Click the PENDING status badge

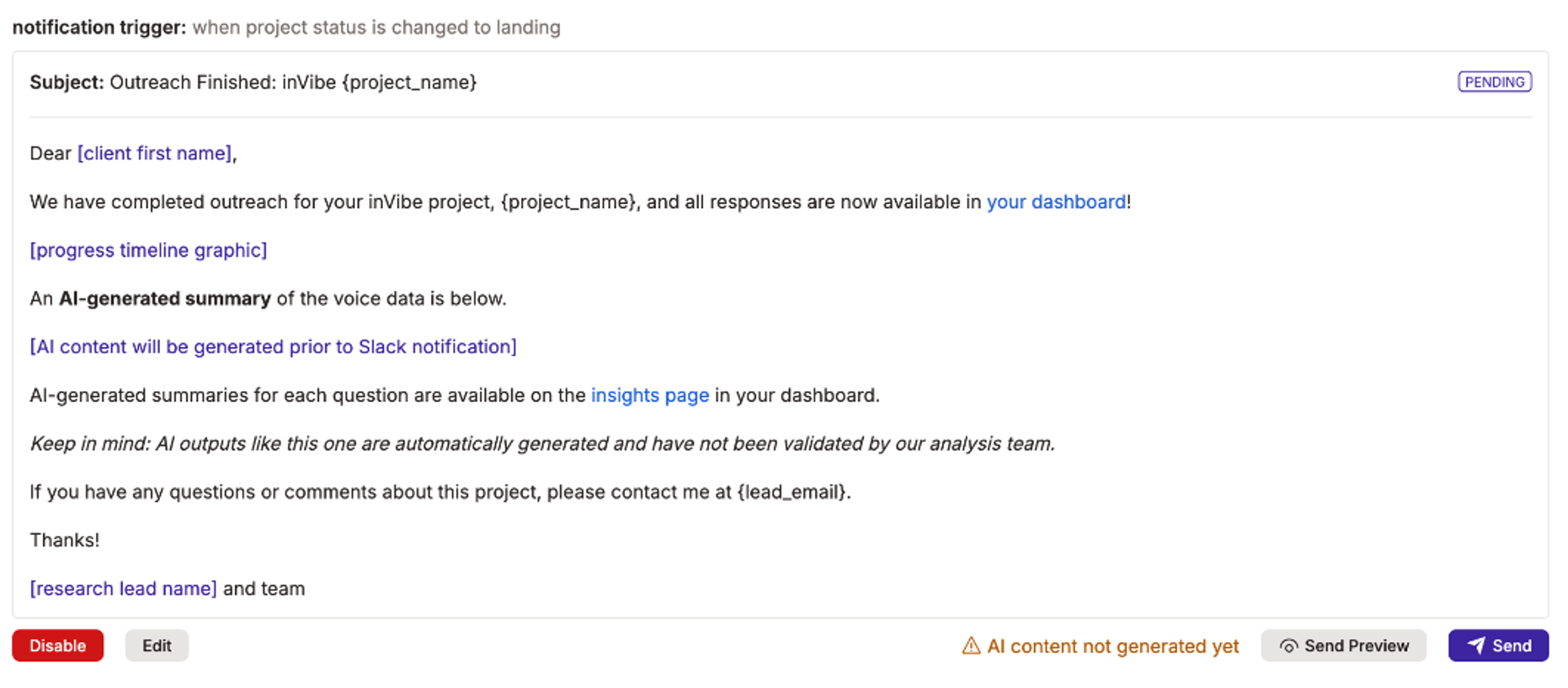[1494, 82]
